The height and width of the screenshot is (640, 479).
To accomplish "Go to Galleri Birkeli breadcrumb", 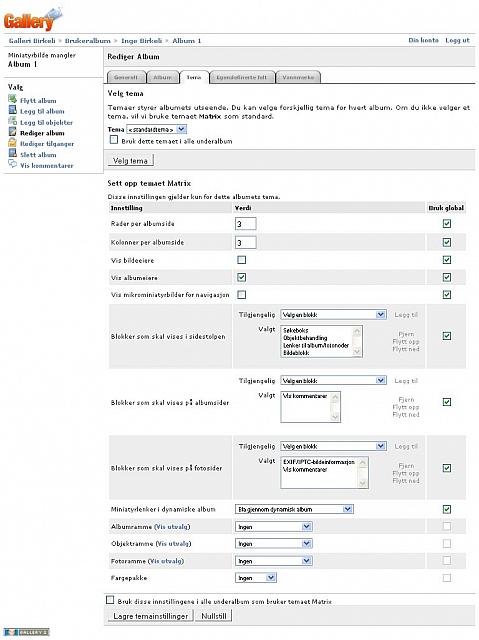I will [x=32, y=40].
